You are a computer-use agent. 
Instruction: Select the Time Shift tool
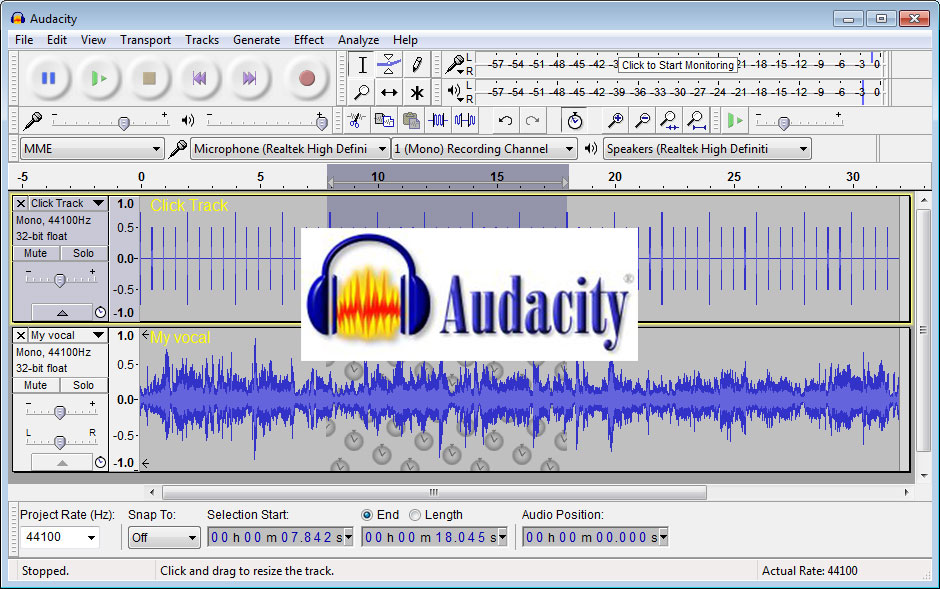(x=388, y=92)
